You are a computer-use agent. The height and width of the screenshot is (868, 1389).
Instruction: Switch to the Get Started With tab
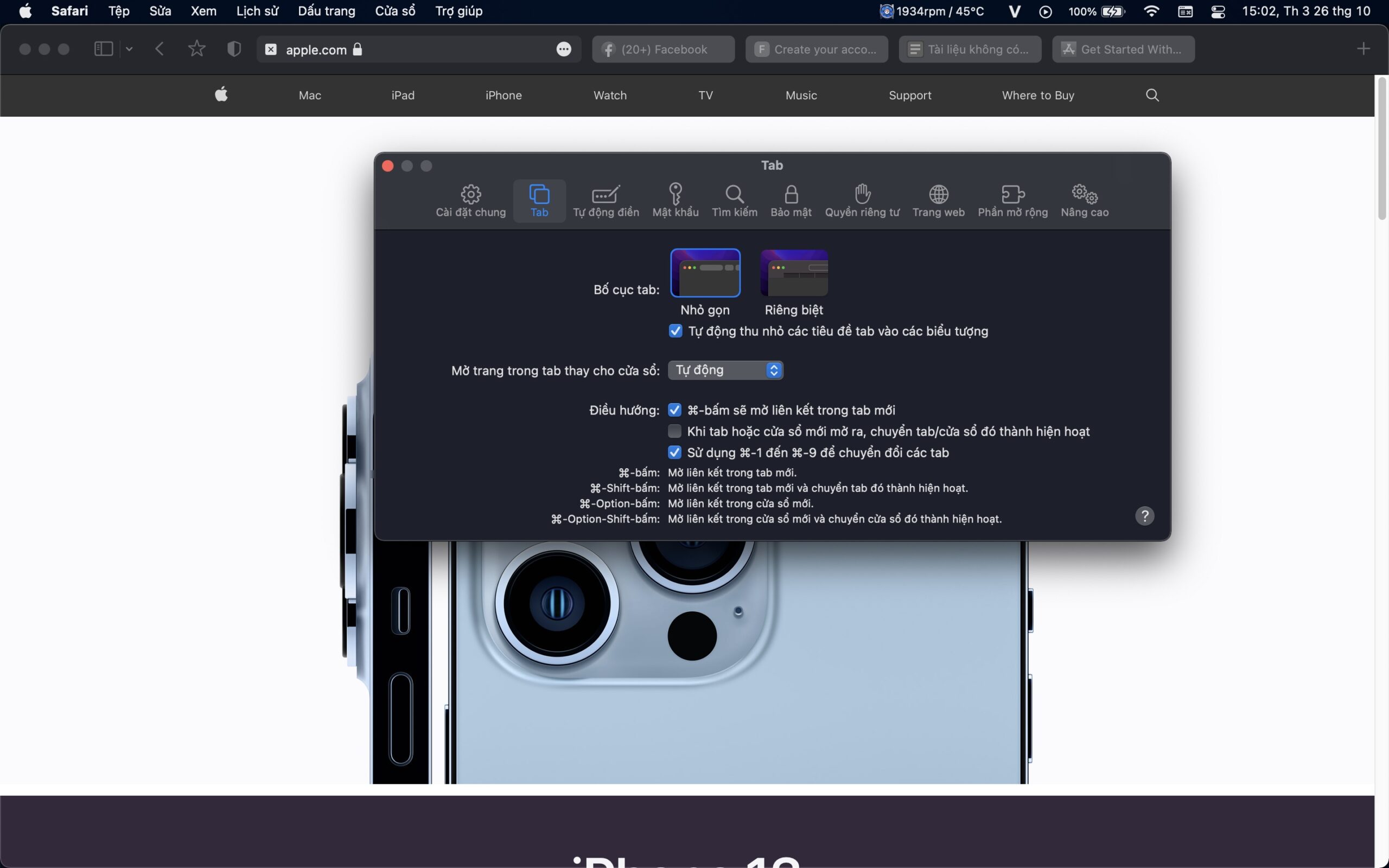tap(1123, 49)
